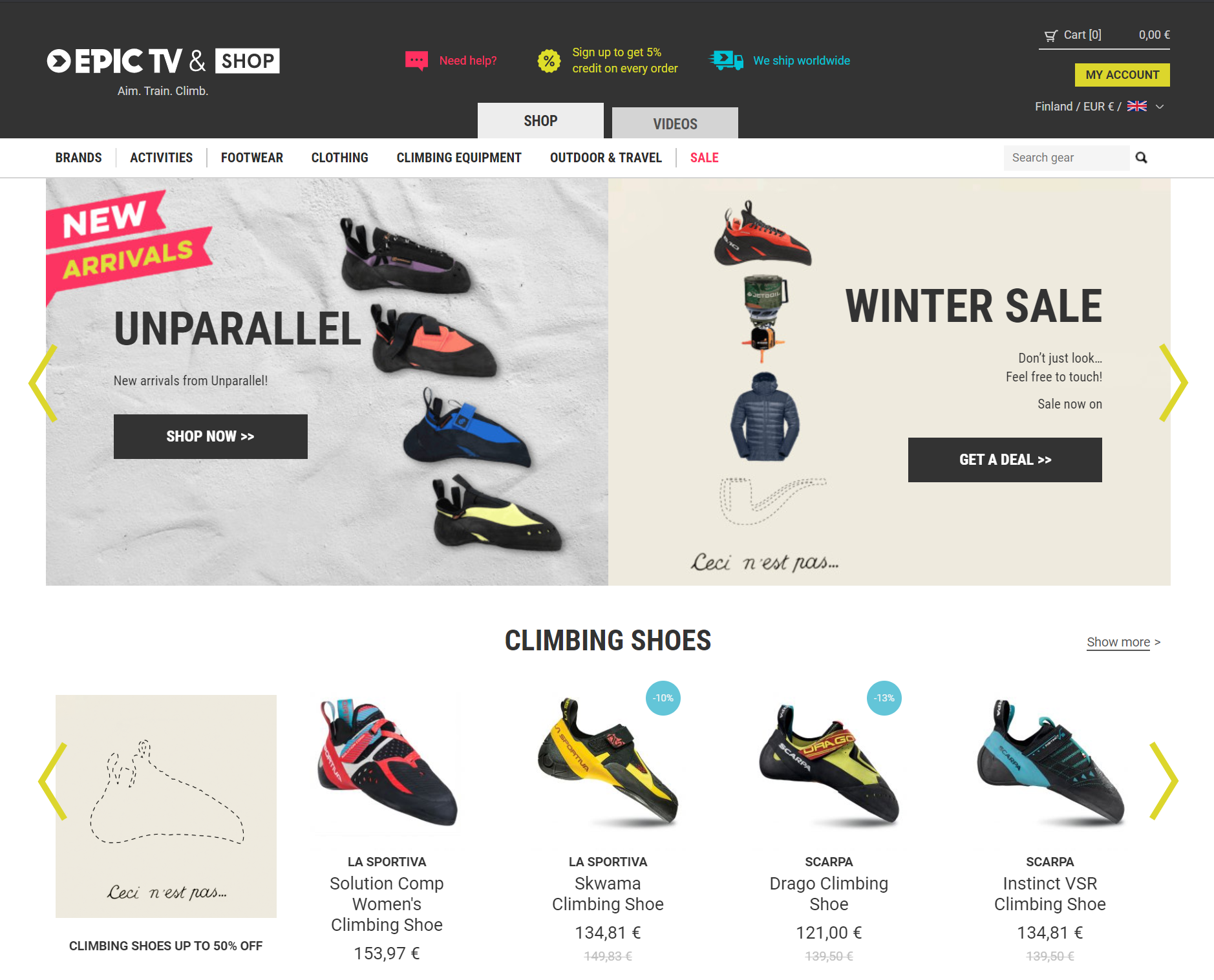1214x980 pixels.
Task: Expand the Finland / EUR language selector
Action: tap(1099, 107)
